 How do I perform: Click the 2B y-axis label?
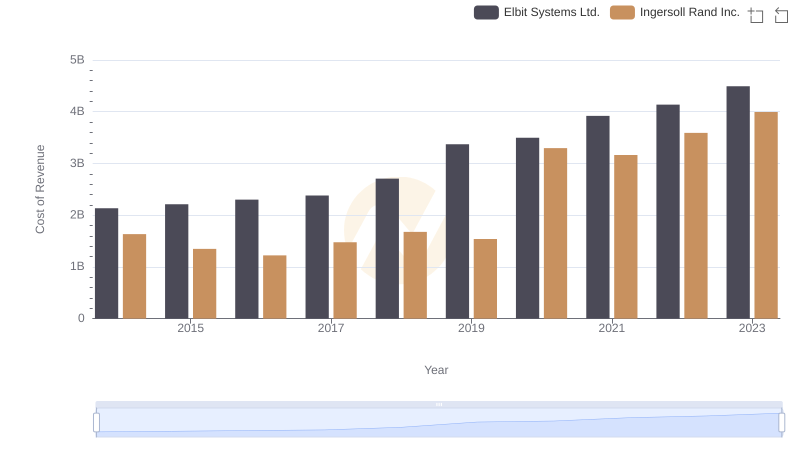[x=77, y=215]
